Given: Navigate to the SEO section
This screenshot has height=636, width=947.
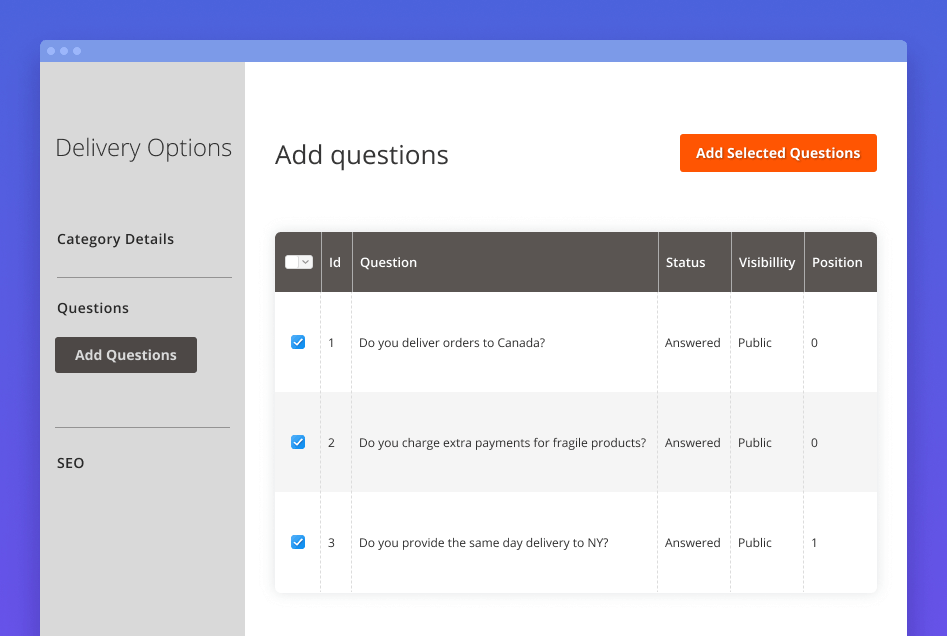Looking at the screenshot, I should tap(70, 463).
